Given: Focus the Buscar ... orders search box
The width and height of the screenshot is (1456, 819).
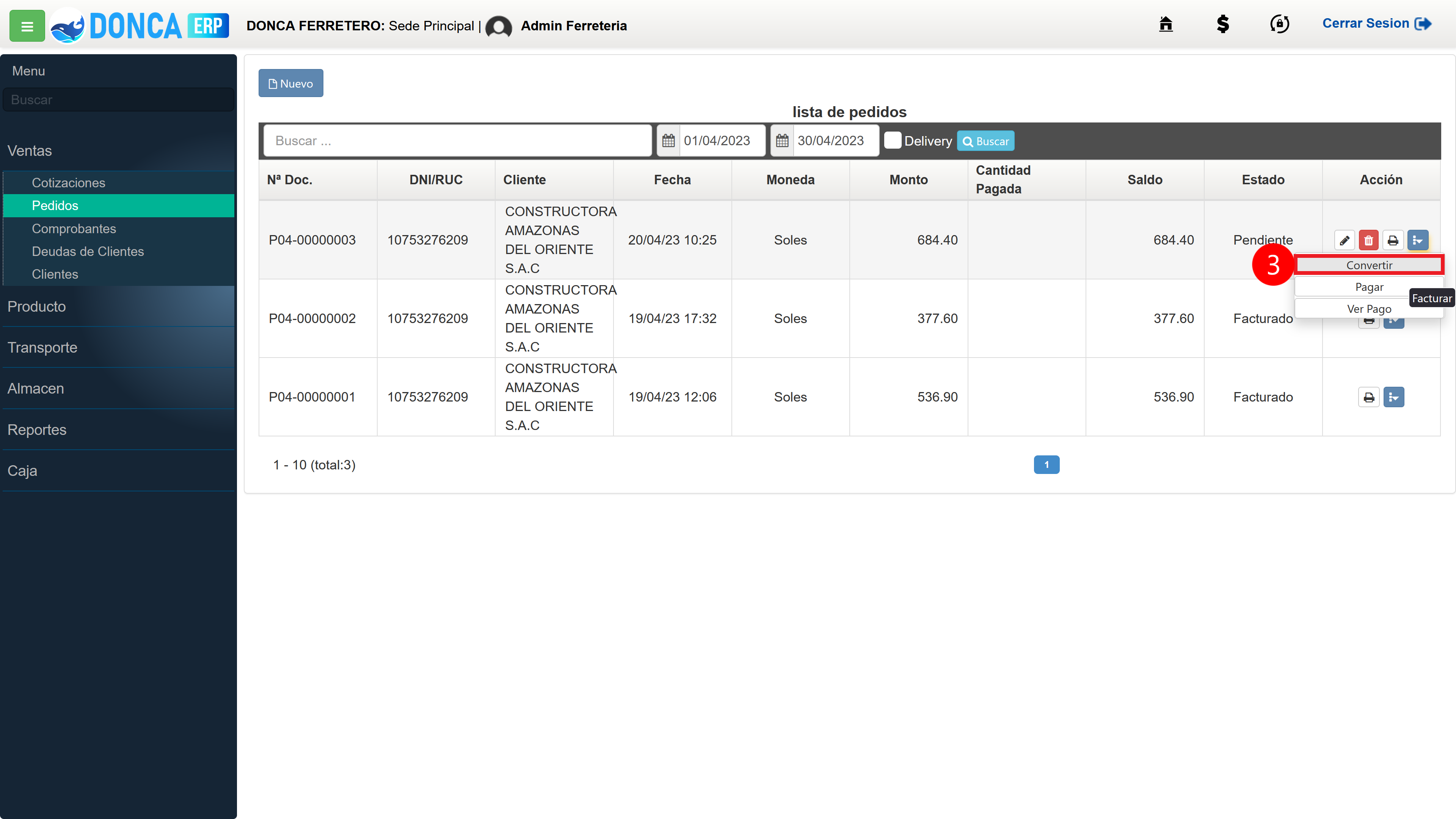Looking at the screenshot, I should [458, 141].
